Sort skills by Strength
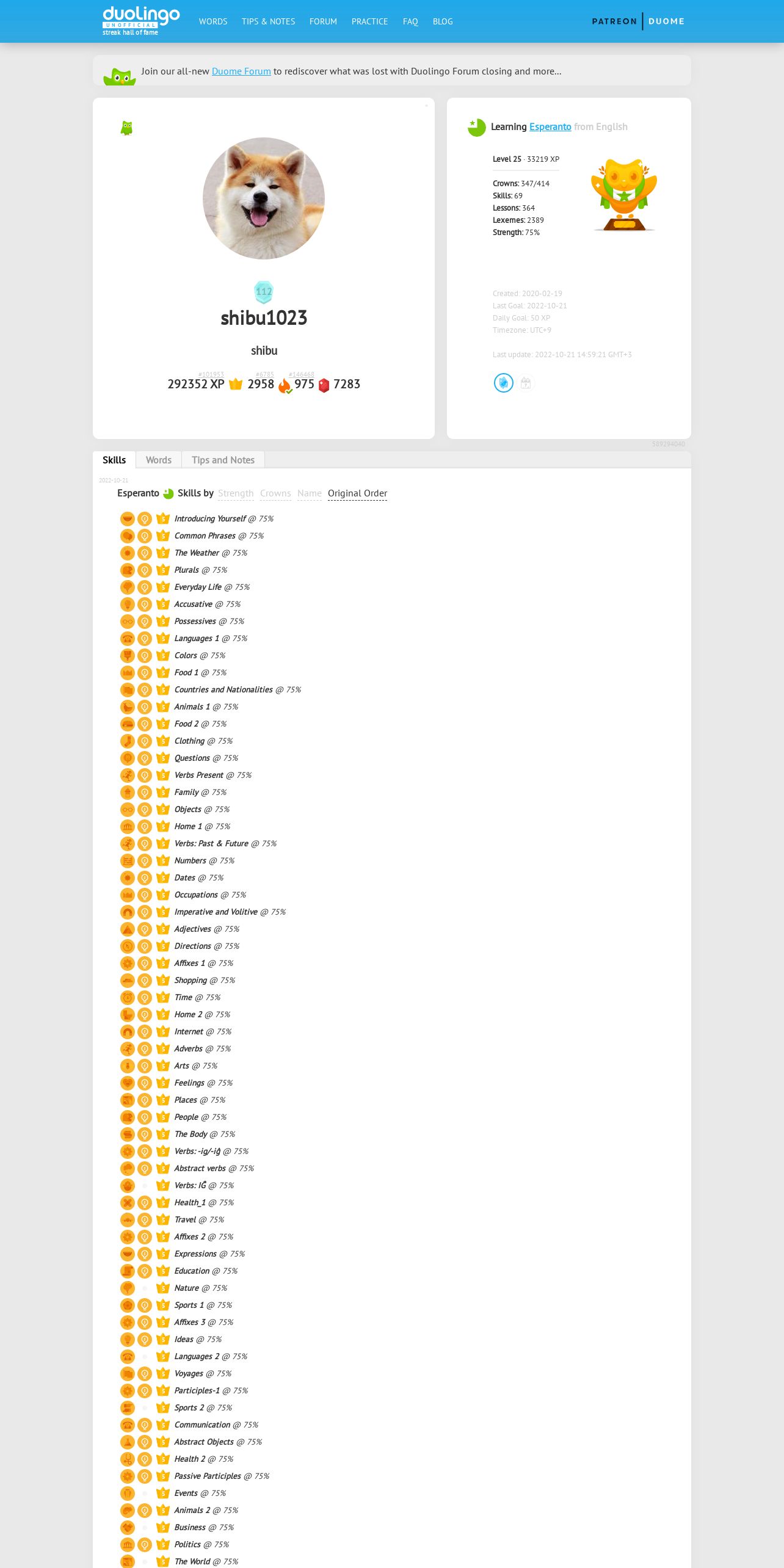The image size is (784, 1568). point(236,493)
